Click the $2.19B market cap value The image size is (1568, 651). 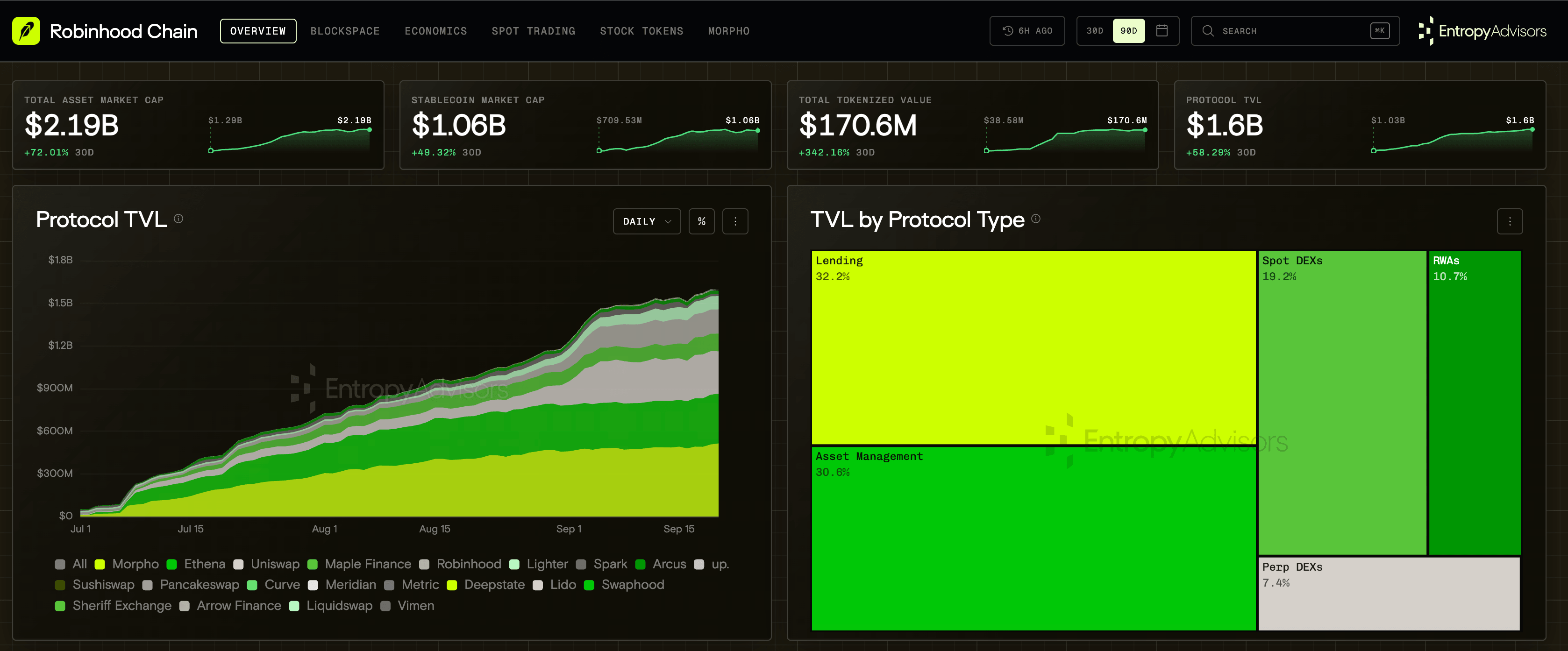click(72, 125)
